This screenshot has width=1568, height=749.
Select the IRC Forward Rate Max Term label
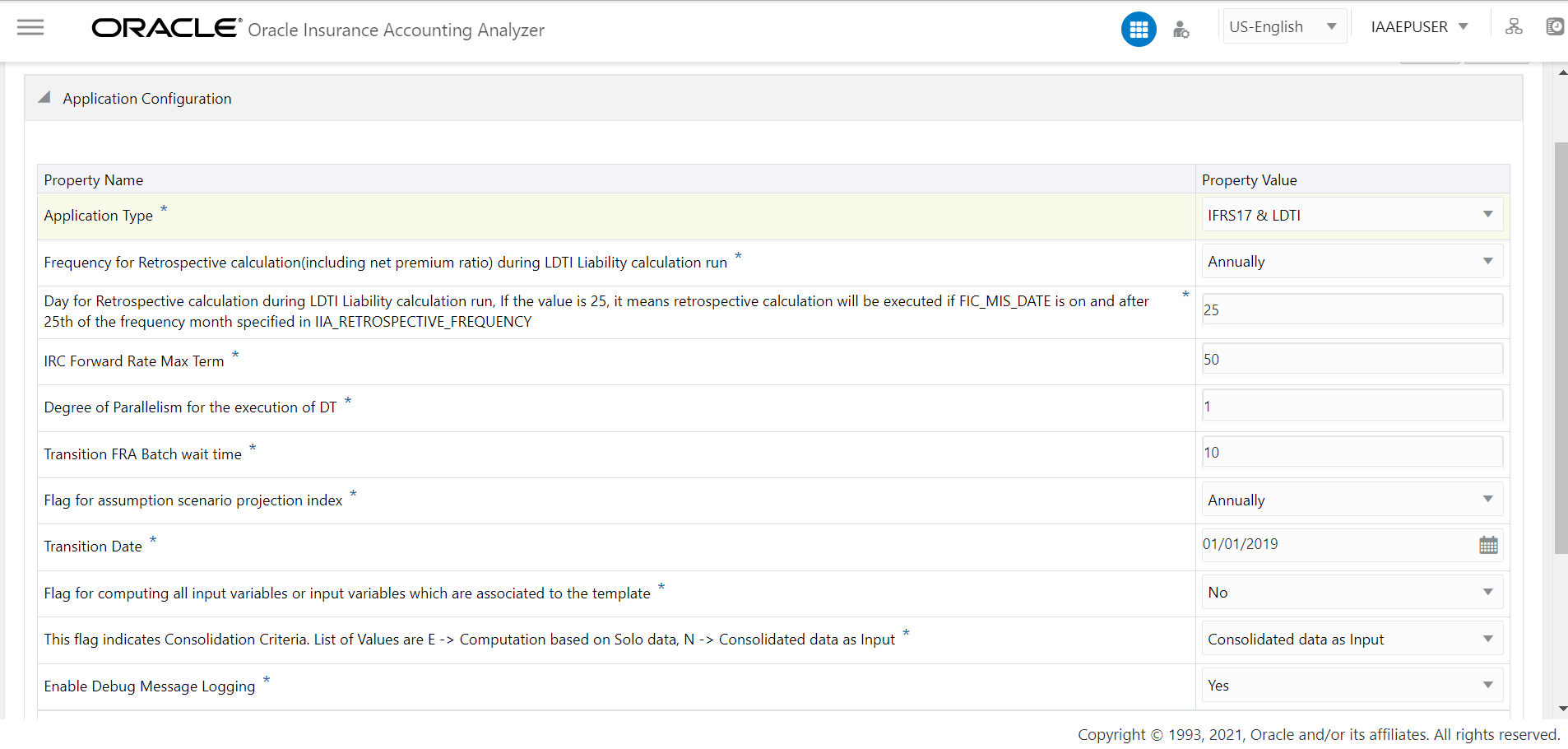point(134,361)
